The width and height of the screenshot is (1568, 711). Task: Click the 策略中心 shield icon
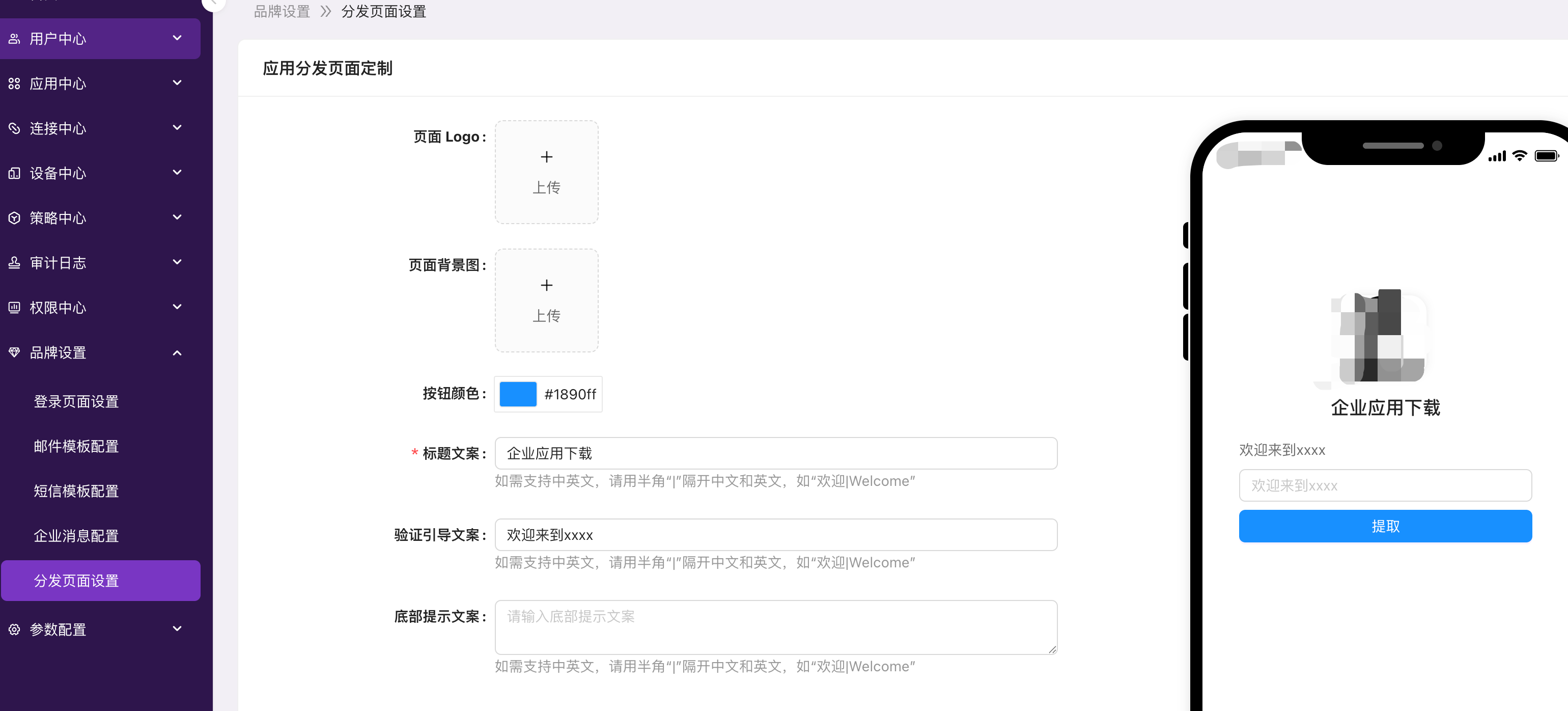point(14,218)
